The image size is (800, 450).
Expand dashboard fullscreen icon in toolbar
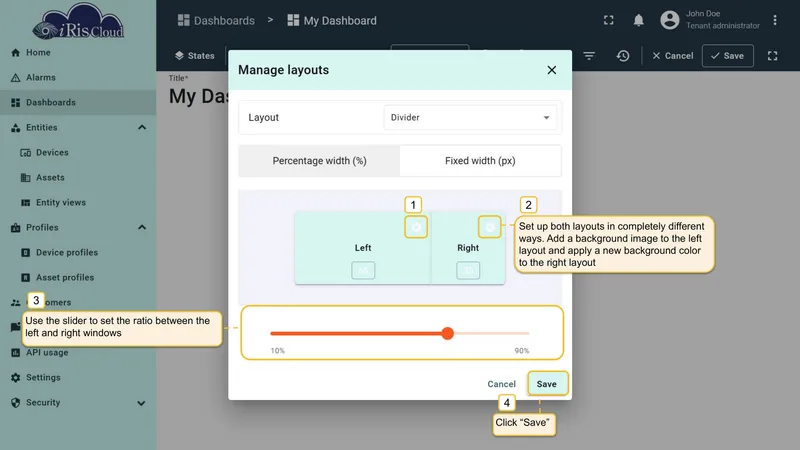point(772,56)
